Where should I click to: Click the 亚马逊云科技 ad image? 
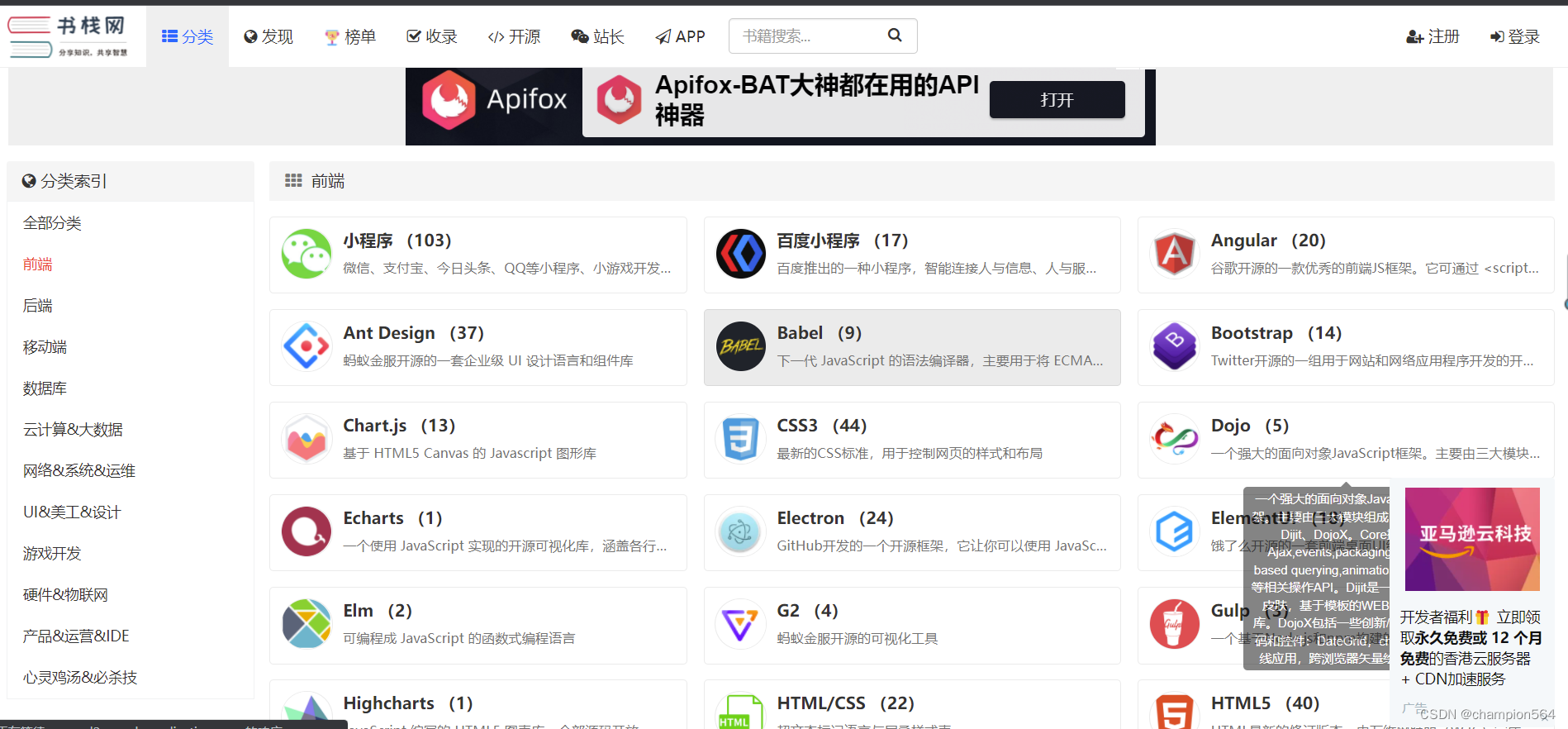1472,539
